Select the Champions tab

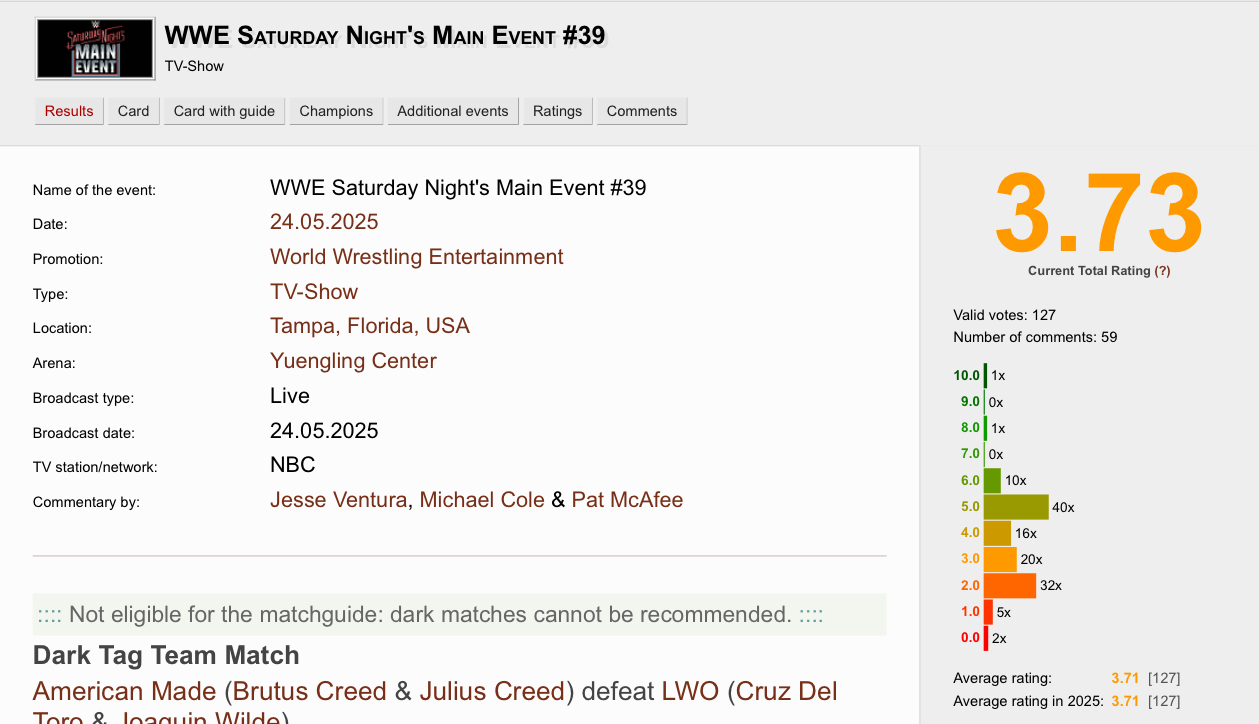pyautogui.click(x=336, y=111)
